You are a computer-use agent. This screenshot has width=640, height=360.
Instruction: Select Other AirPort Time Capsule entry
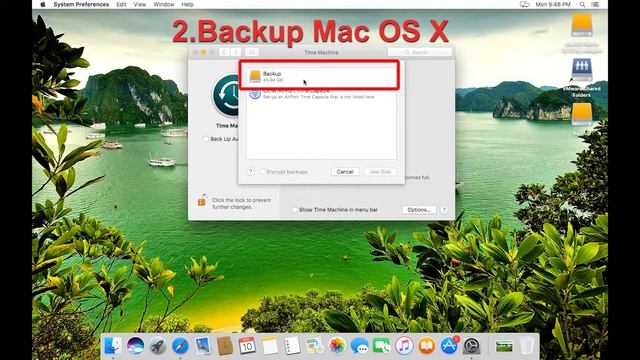click(x=321, y=94)
